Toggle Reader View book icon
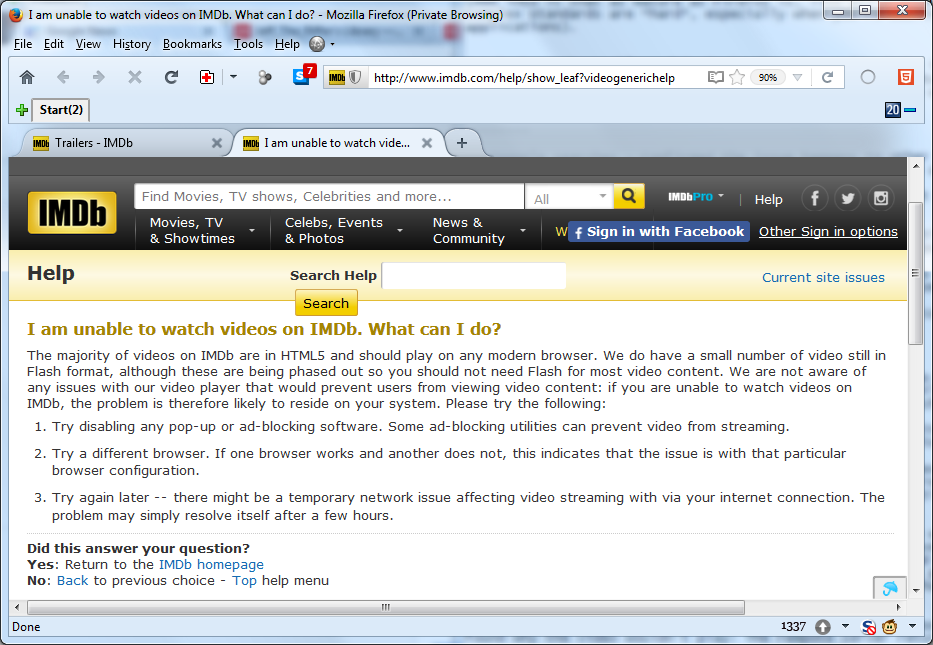 (x=715, y=77)
